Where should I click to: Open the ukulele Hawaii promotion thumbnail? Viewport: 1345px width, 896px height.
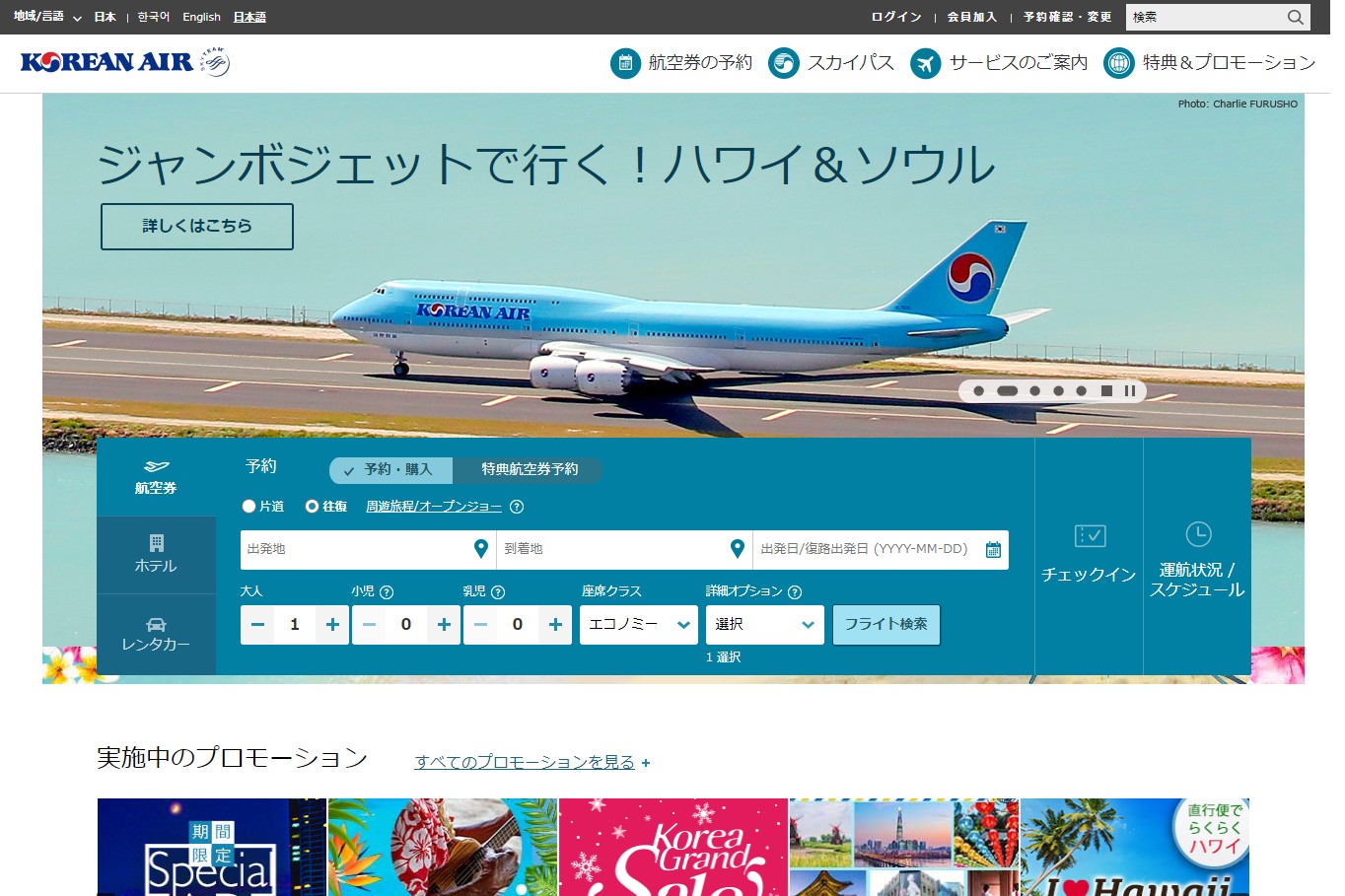click(443, 848)
